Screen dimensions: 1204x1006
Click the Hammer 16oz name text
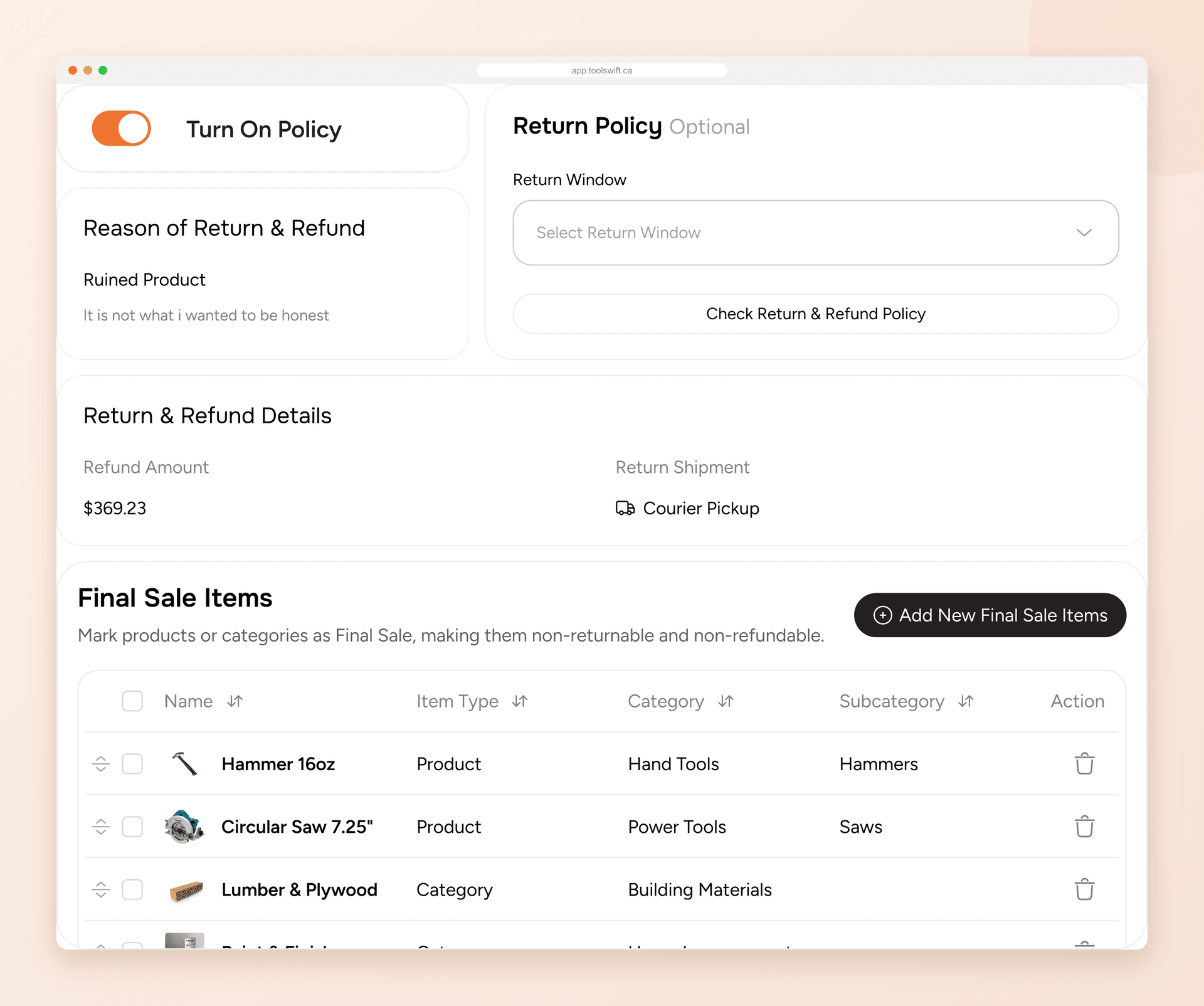(x=278, y=764)
